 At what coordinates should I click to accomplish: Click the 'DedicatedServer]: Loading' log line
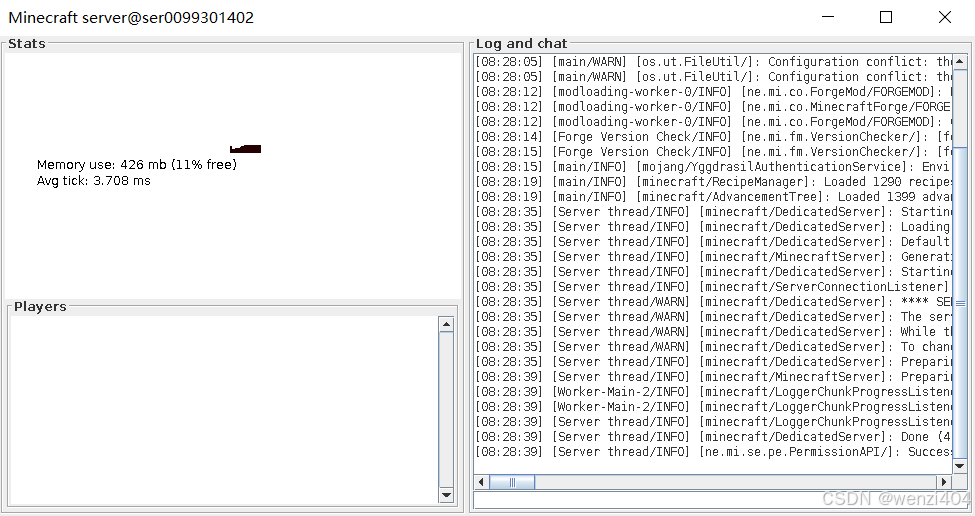click(x=713, y=226)
